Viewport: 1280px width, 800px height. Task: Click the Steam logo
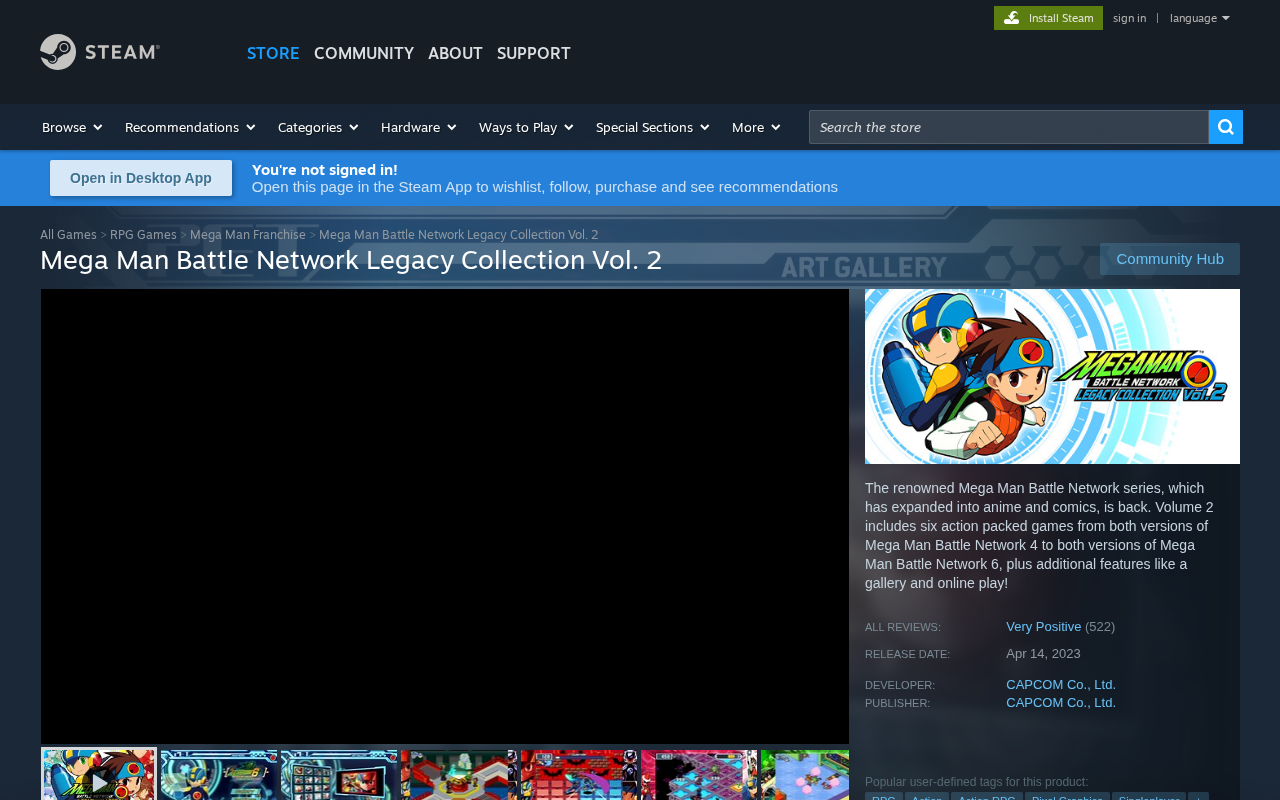[100, 52]
